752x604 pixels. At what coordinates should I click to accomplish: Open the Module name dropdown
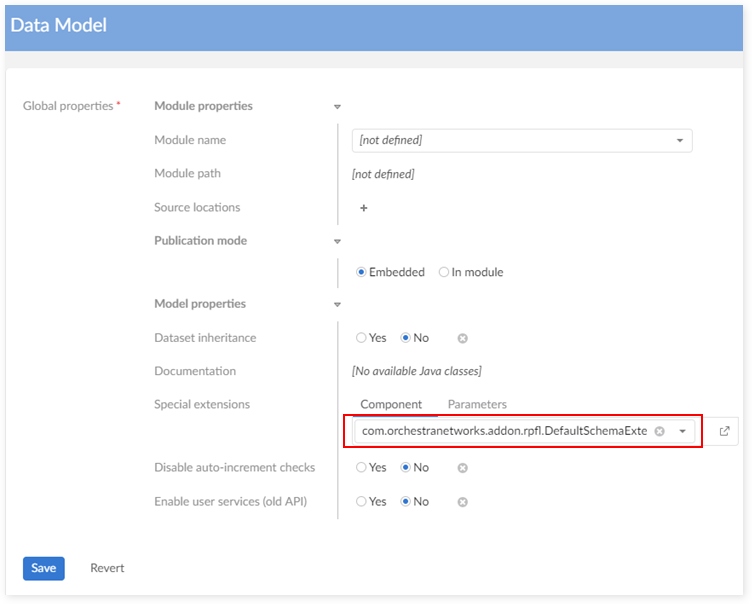point(680,140)
